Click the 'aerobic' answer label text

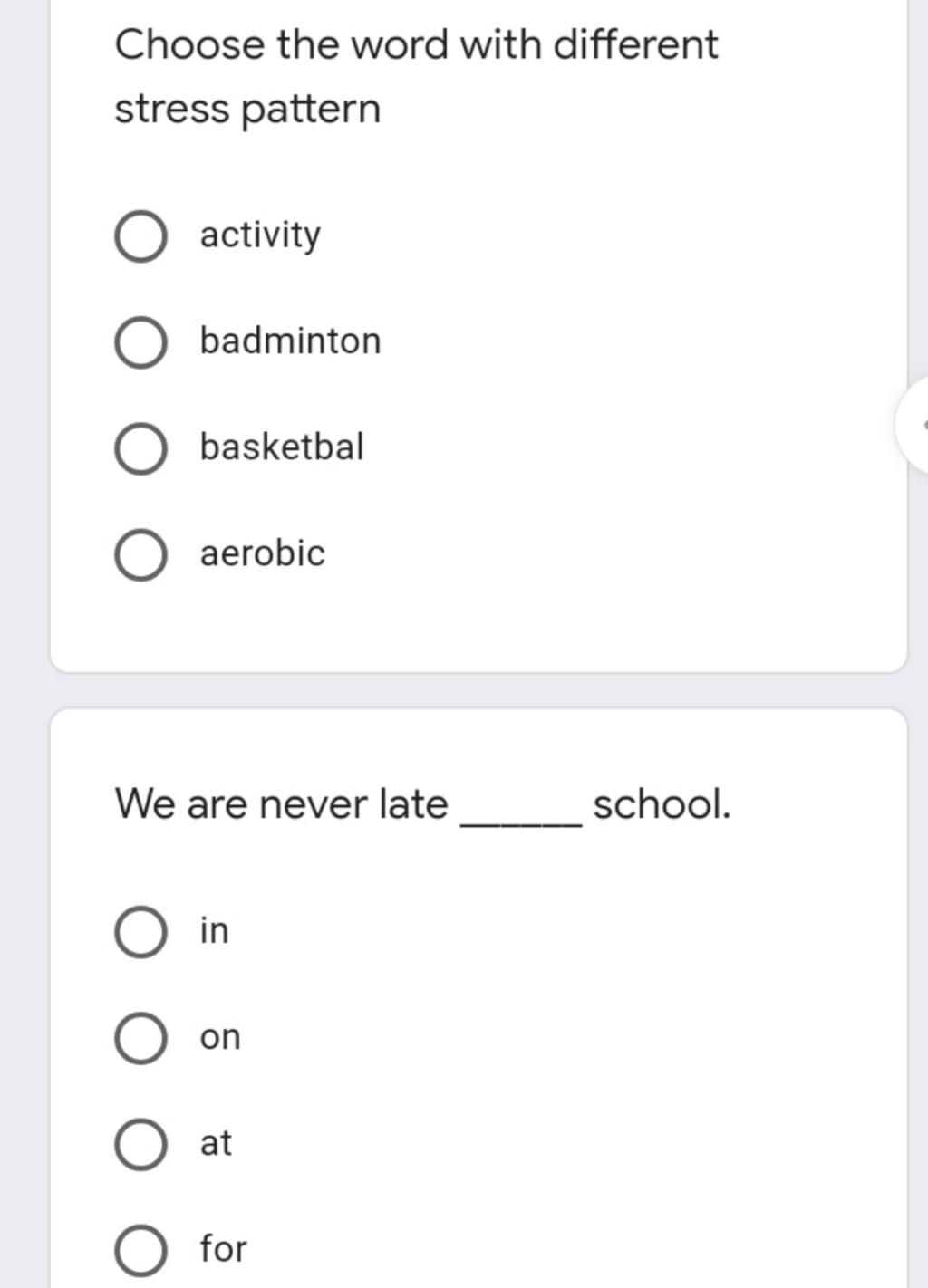point(262,553)
